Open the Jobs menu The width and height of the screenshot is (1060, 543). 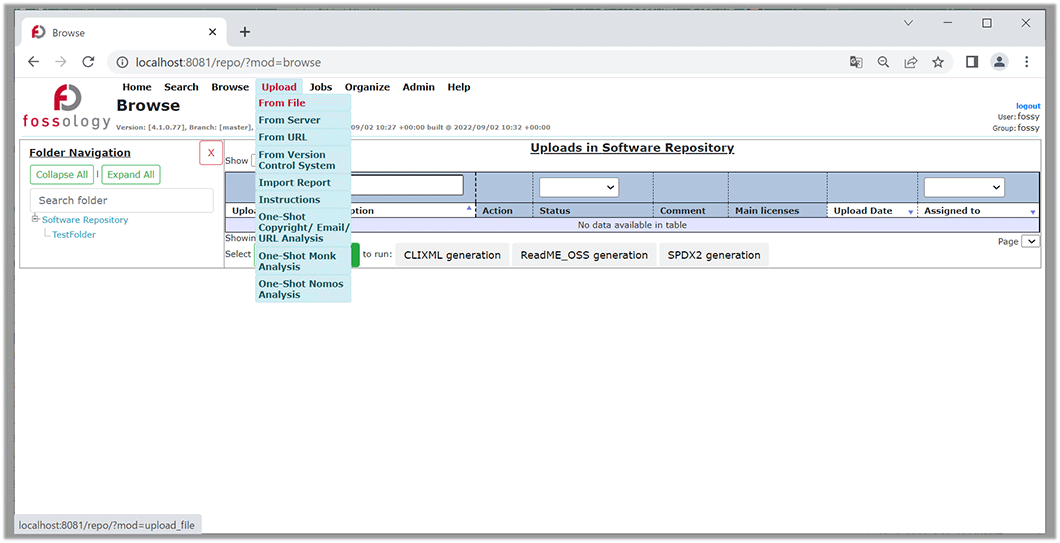321,87
